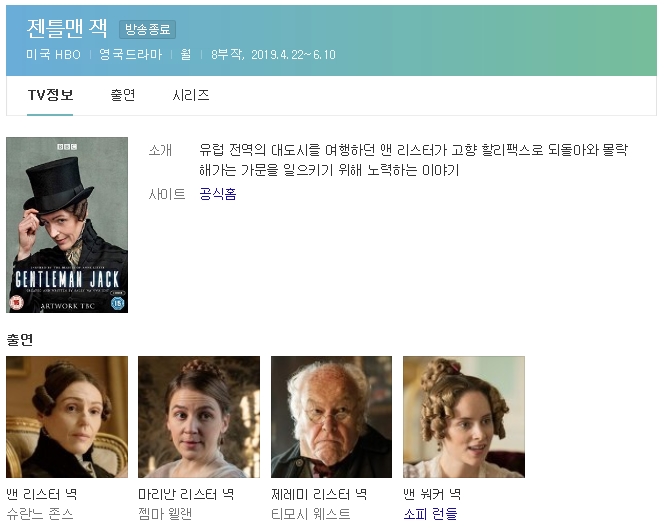Viewport: 664px width, 531px height.
Task: Click the 영국드라마 genre text
Action: (130, 55)
